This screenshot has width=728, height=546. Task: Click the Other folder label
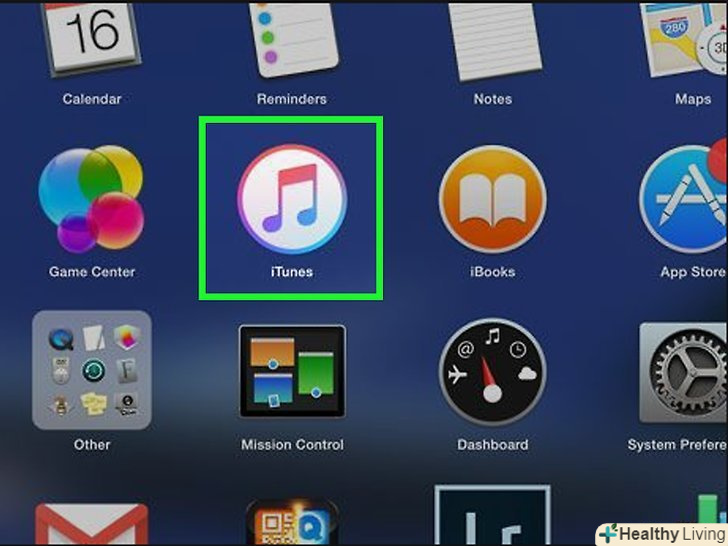coord(92,445)
